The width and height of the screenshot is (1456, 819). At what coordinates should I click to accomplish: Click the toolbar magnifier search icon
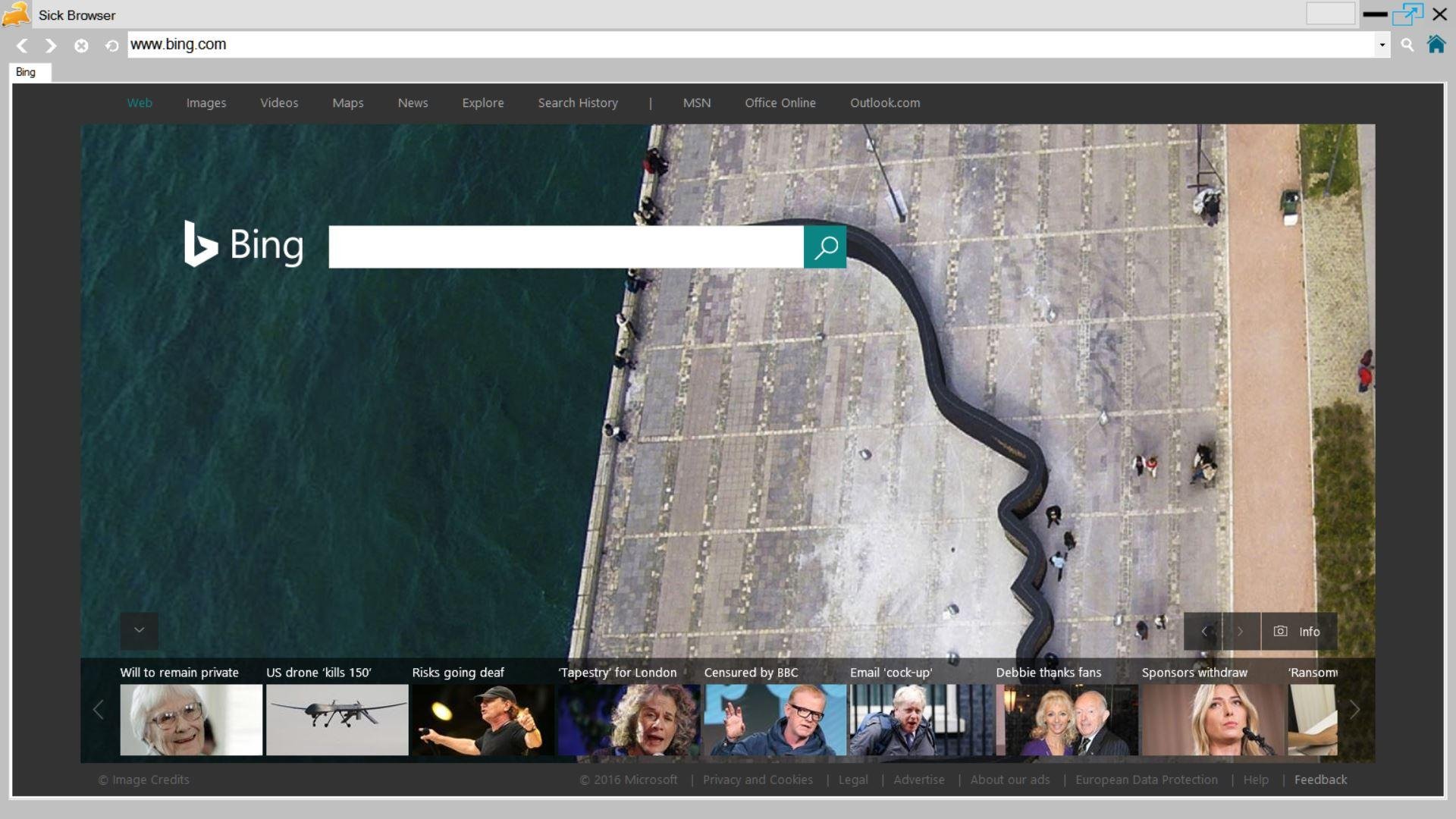pos(1407,45)
